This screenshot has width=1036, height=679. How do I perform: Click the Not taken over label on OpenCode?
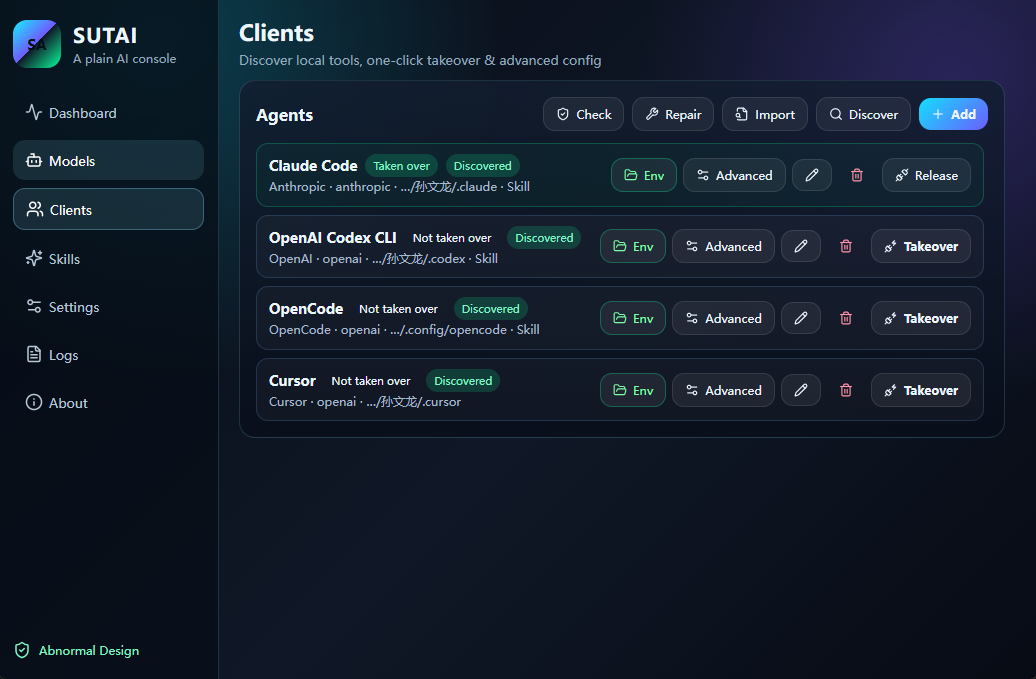[398, 309]
